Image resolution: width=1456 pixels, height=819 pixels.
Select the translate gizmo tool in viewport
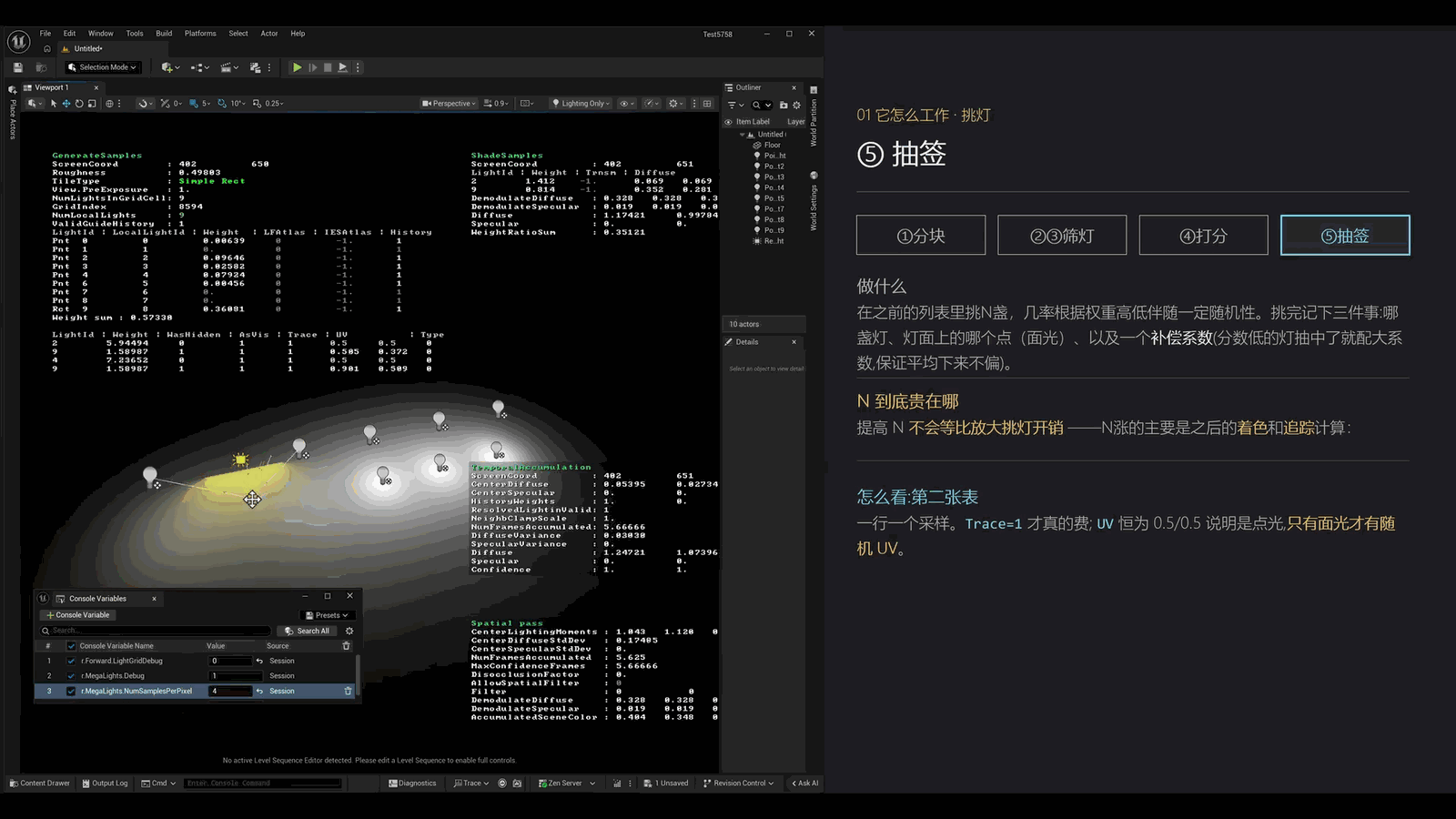tap(66, 104)
